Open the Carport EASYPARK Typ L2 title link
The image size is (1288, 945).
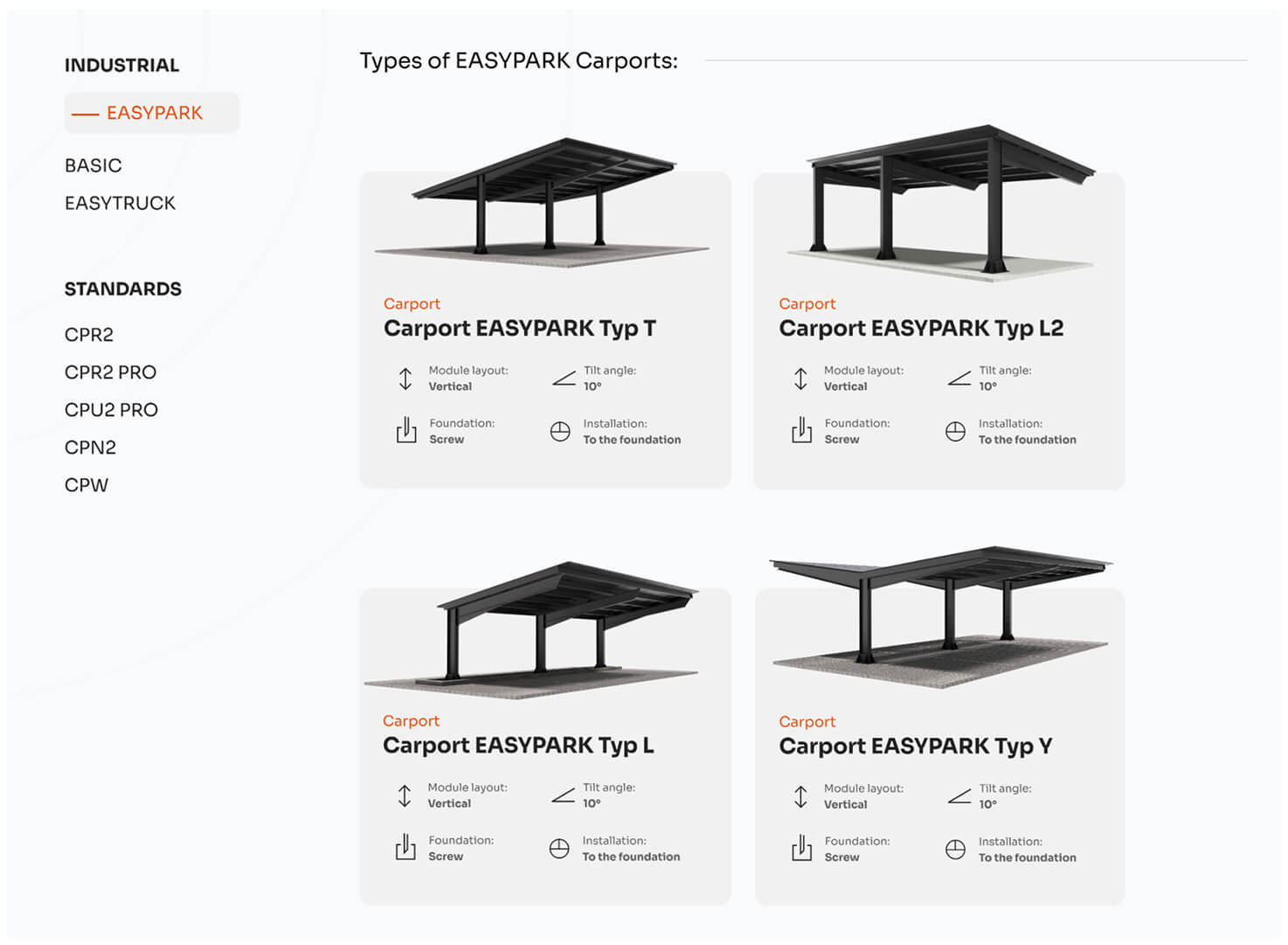tap(921, 328)
